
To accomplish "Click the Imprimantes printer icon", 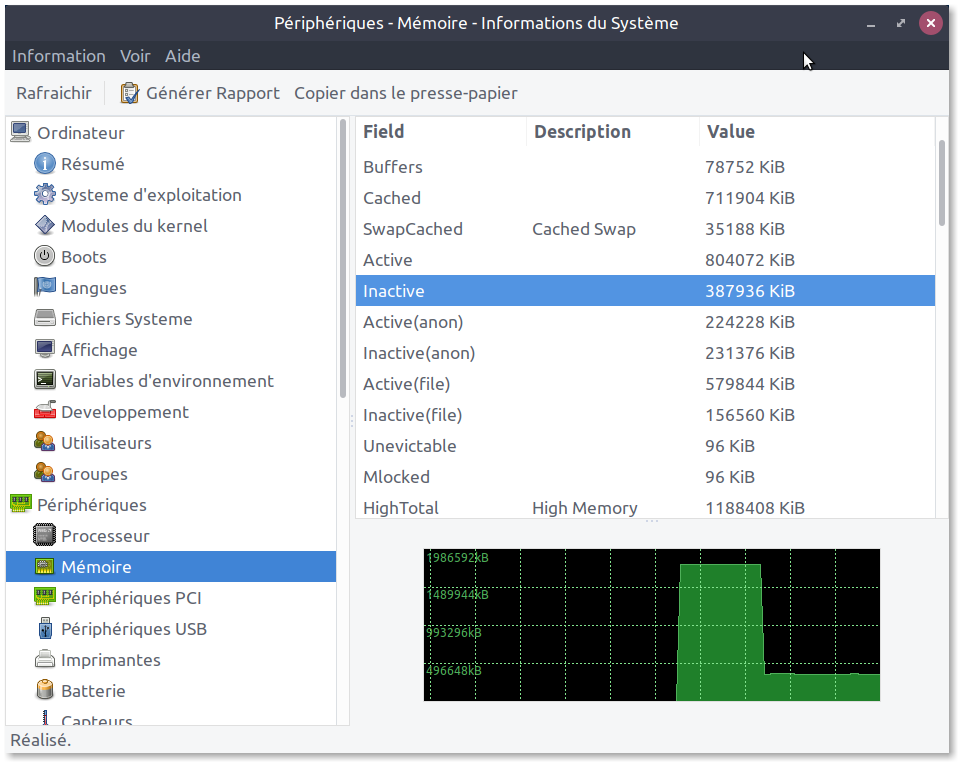I will click(x=44, y=660).
